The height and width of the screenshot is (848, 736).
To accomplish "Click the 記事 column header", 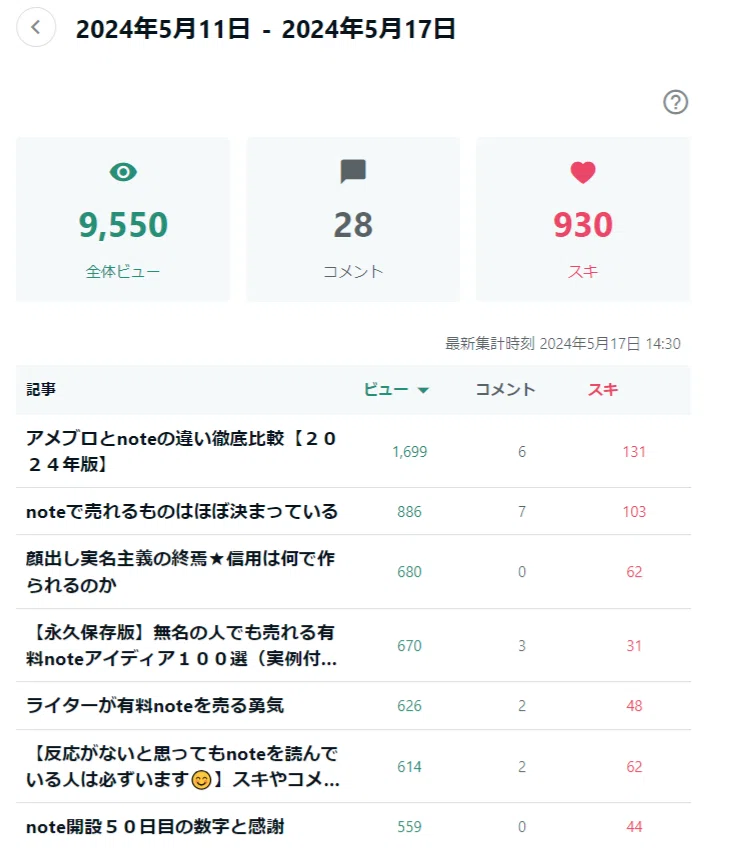I will pyautogui.click(x=41, y=389).
